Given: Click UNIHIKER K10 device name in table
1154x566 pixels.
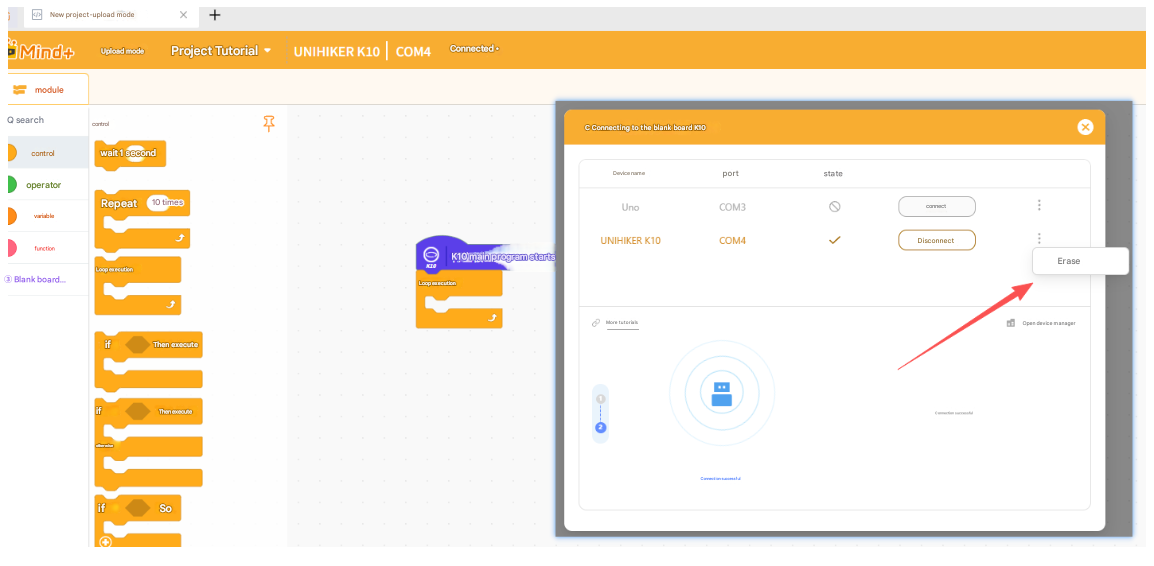Looking at the screenshot, I should (x=631, y=240).
